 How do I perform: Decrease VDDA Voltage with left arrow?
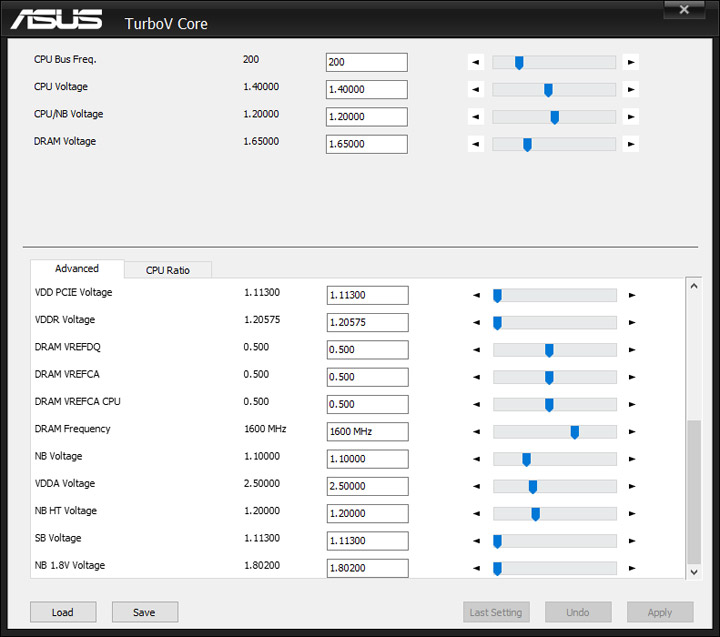(477, 486)
